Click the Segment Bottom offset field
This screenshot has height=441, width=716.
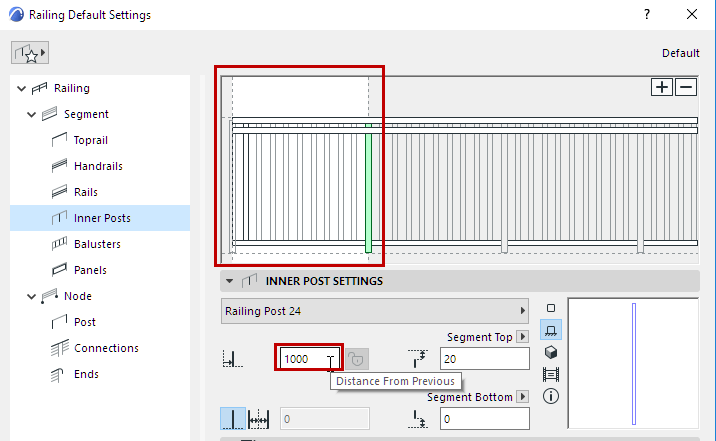click(484, 419)
